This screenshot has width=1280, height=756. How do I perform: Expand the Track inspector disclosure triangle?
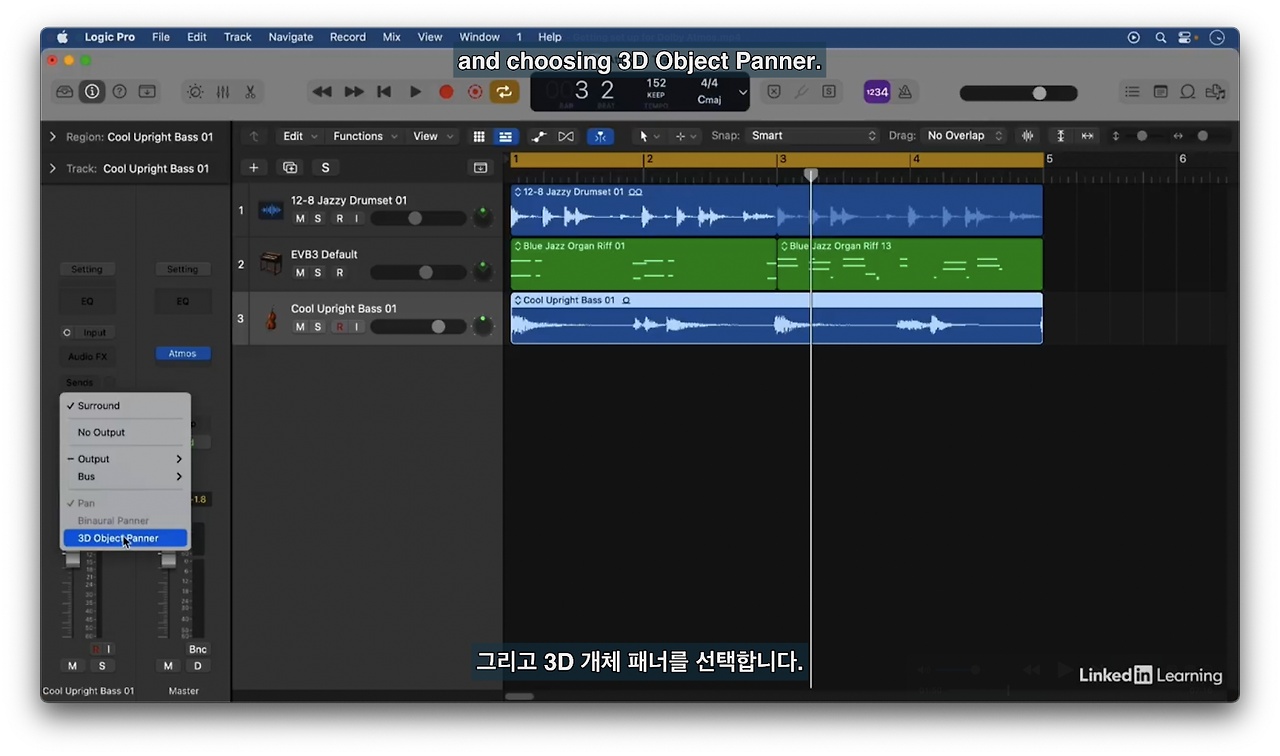tap(53, 168)
